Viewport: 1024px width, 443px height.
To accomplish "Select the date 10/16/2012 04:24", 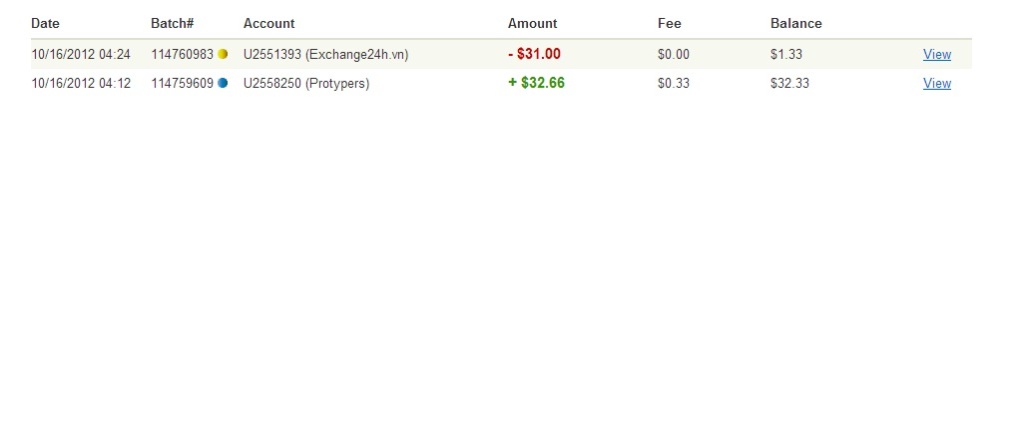I will pos(81,54).
